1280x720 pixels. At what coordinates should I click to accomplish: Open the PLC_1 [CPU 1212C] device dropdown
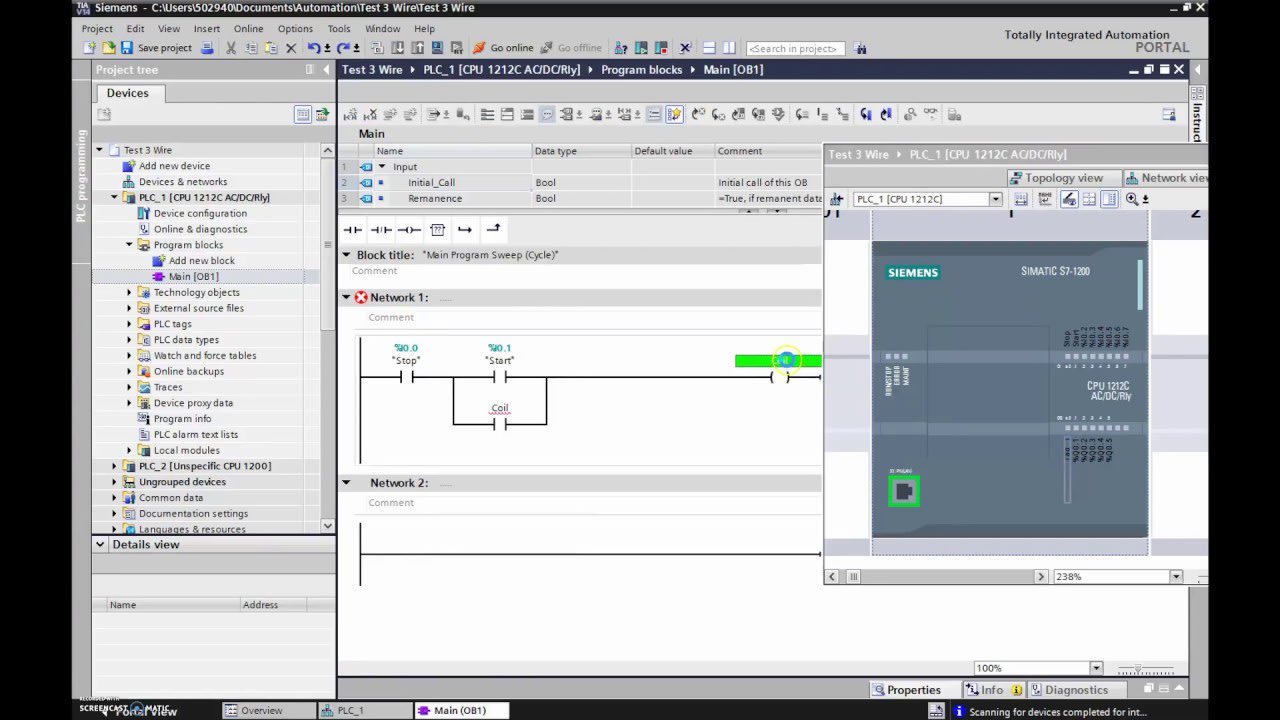[995, 199]
